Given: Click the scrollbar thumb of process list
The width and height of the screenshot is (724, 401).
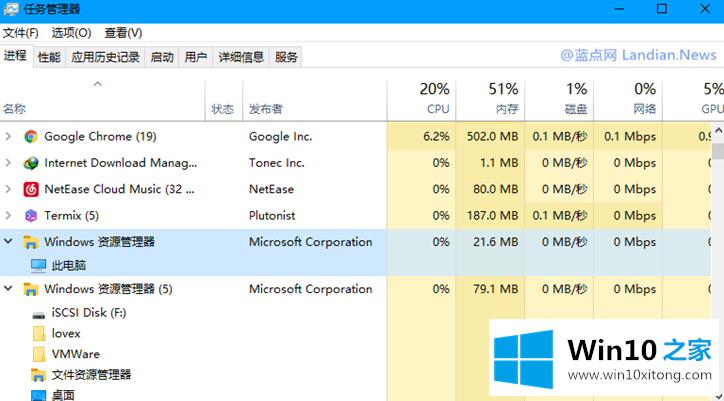Looking at the screenshot, I should [x=718, y=151].
